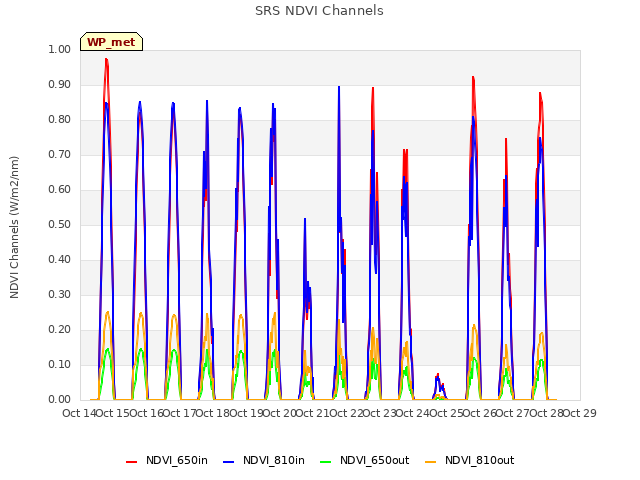Viewport: 640px width, 480px height.
Task: Click the 0.20 y-axis tick label
Action: (60, 330)
